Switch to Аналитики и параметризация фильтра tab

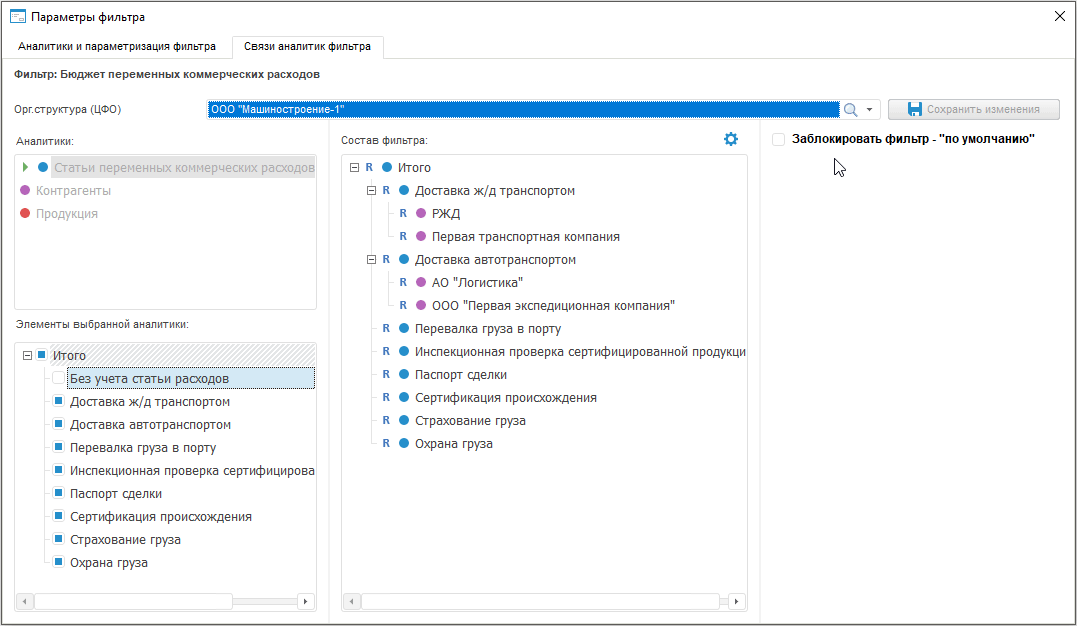(117, 46)
